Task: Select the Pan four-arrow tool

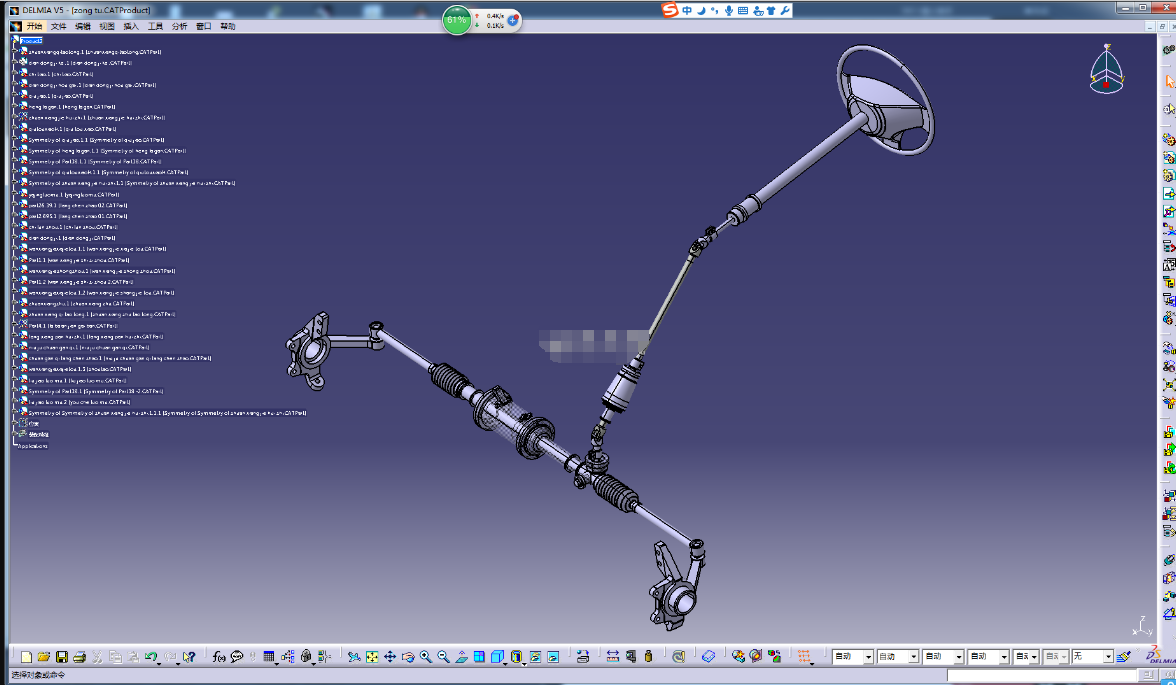Action: coord(390,656)
